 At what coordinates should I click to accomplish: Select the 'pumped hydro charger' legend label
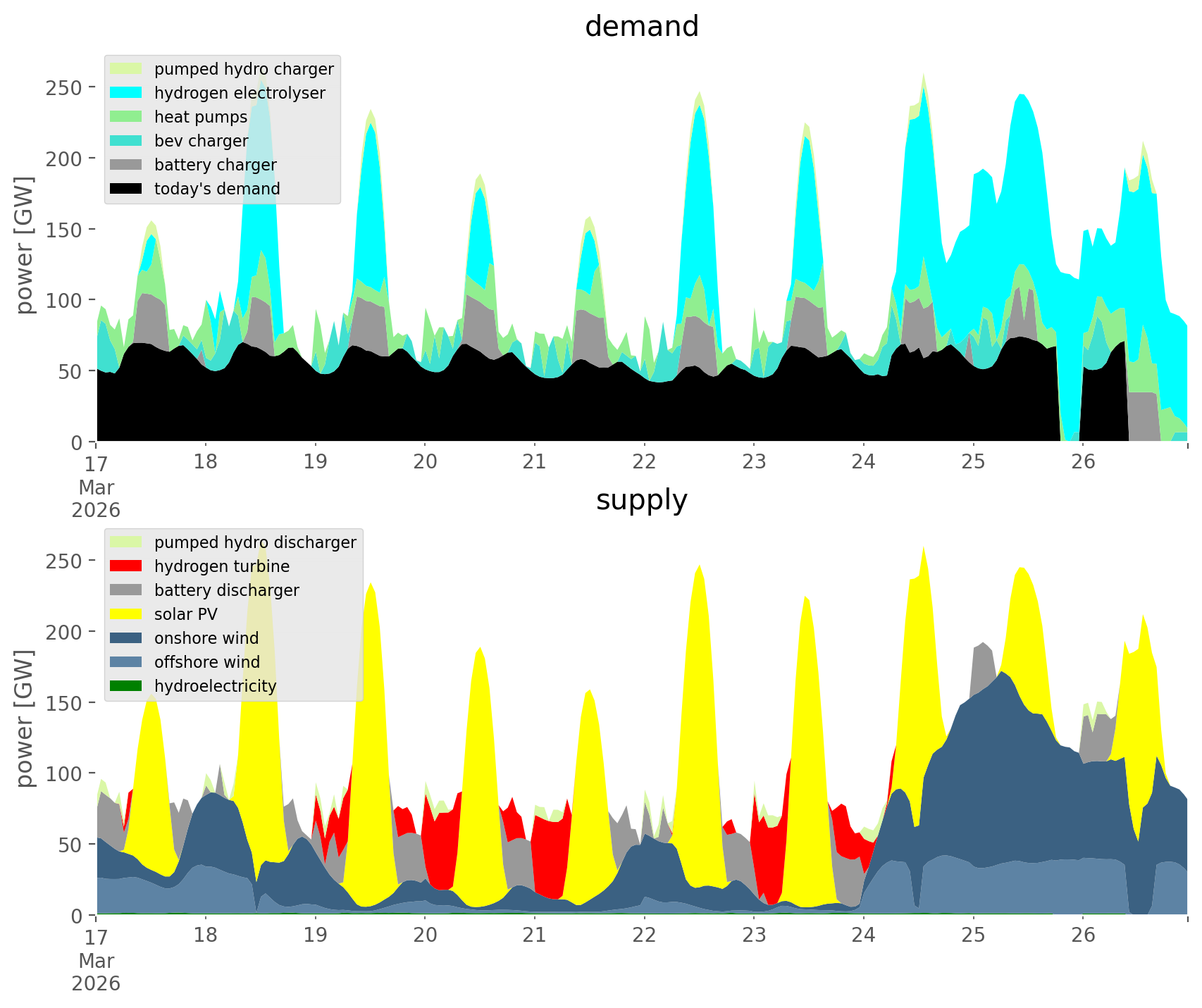point(244,69)
